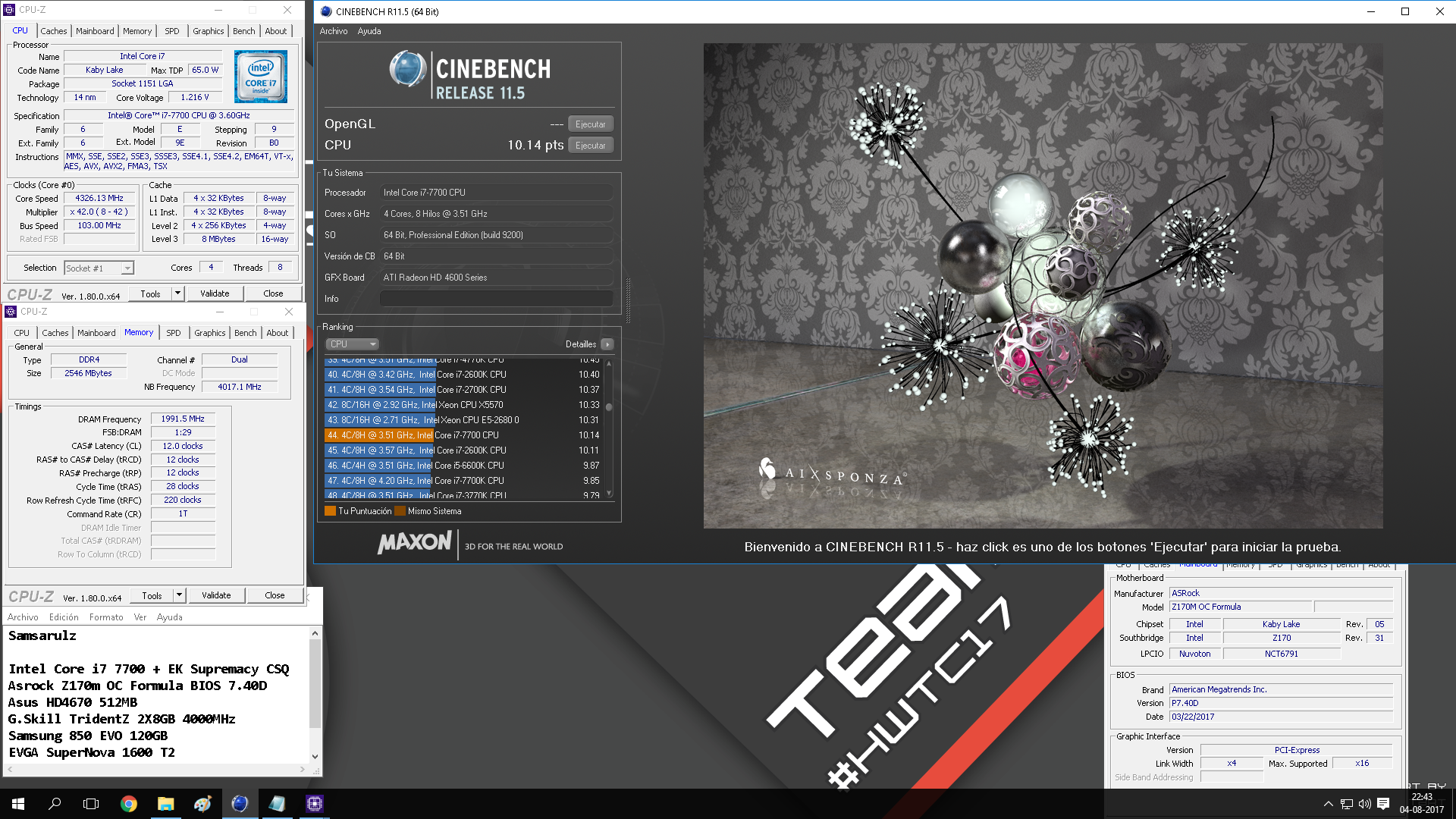Image resolution: width=1456 pixels, height=819 pixels.
Task: Go to Graphics tab in upper CPU-Z
Action: 209,31
